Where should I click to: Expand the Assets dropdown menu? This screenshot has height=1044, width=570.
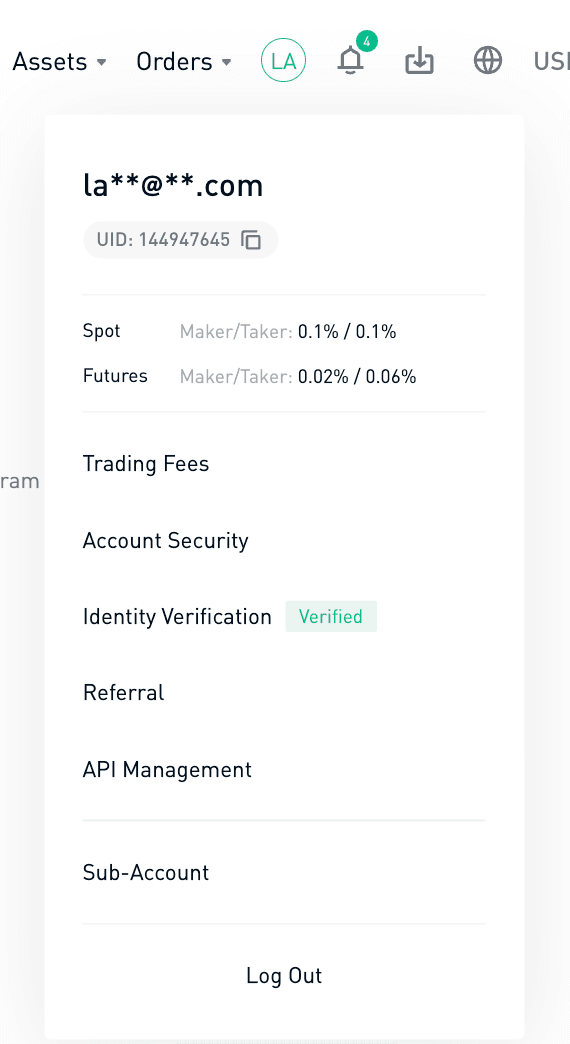[60, 61]
